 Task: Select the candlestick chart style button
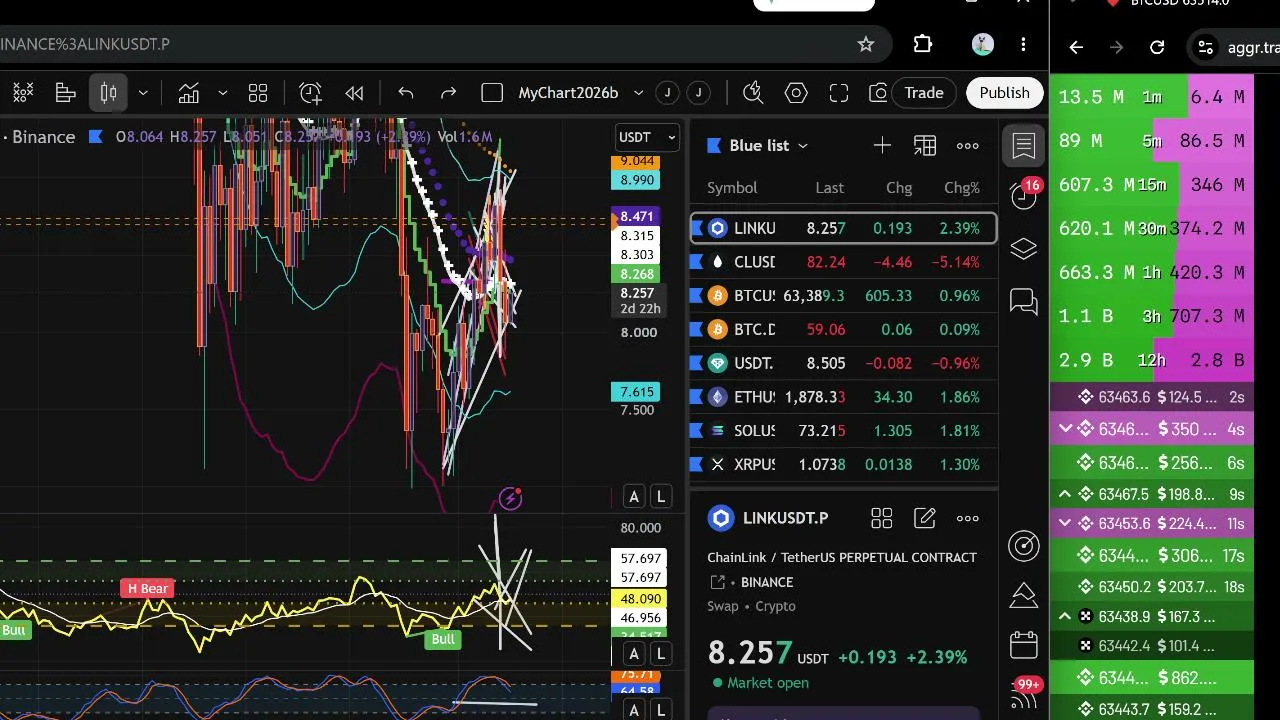click(x=109, y=93)
